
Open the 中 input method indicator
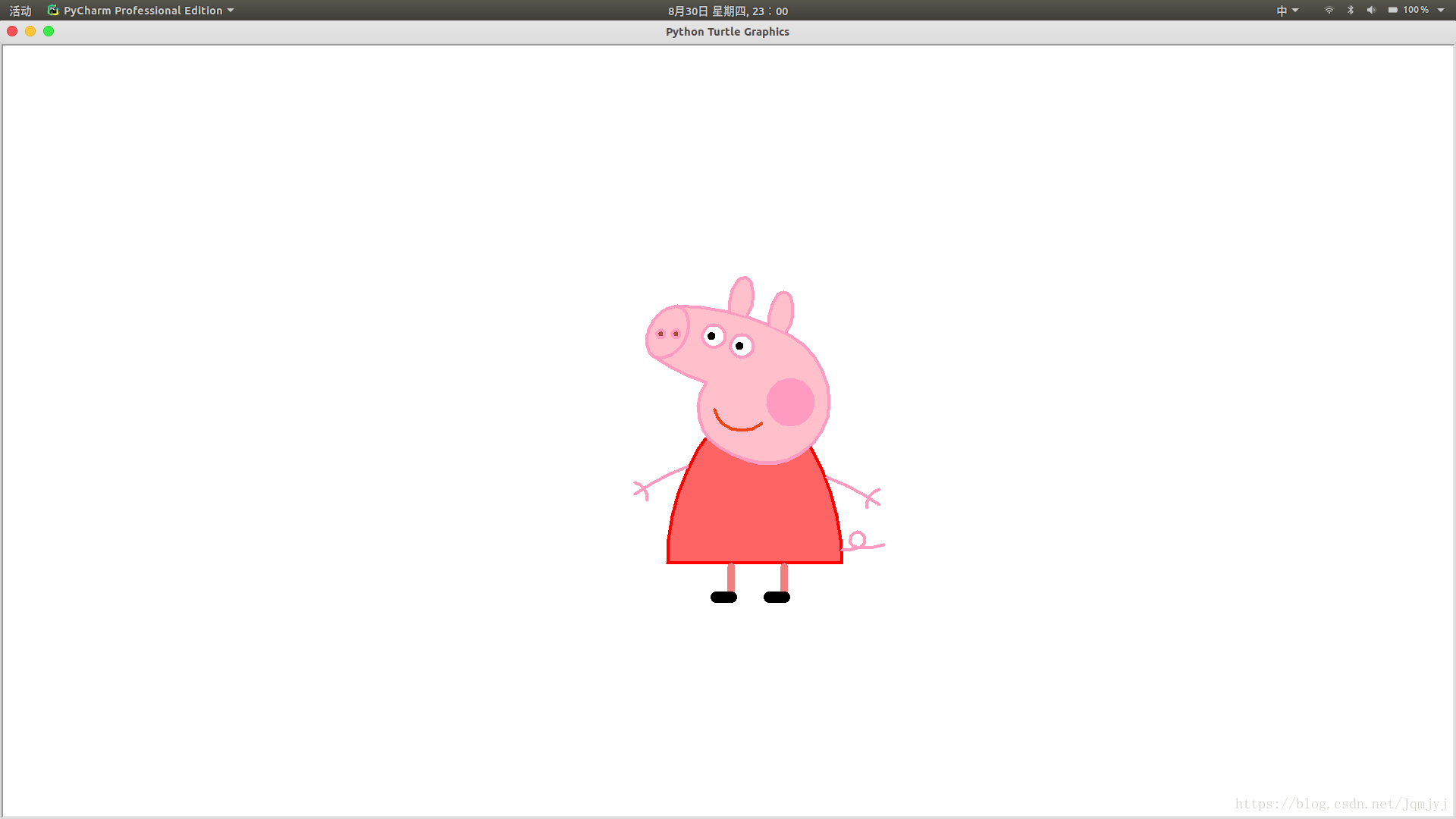[x=1282, y=11]
